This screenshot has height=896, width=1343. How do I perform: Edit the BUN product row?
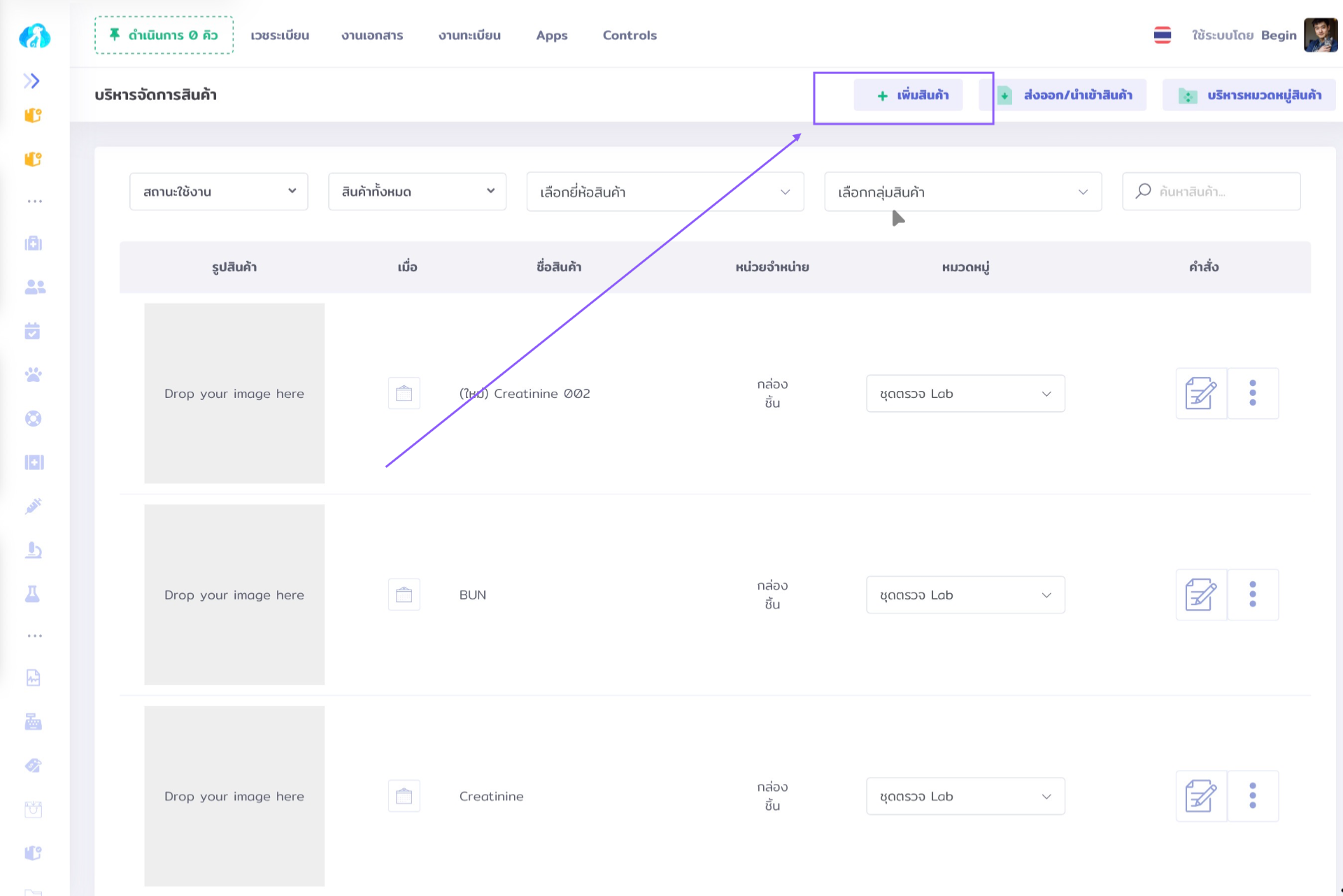click(x=1201, y=595)
